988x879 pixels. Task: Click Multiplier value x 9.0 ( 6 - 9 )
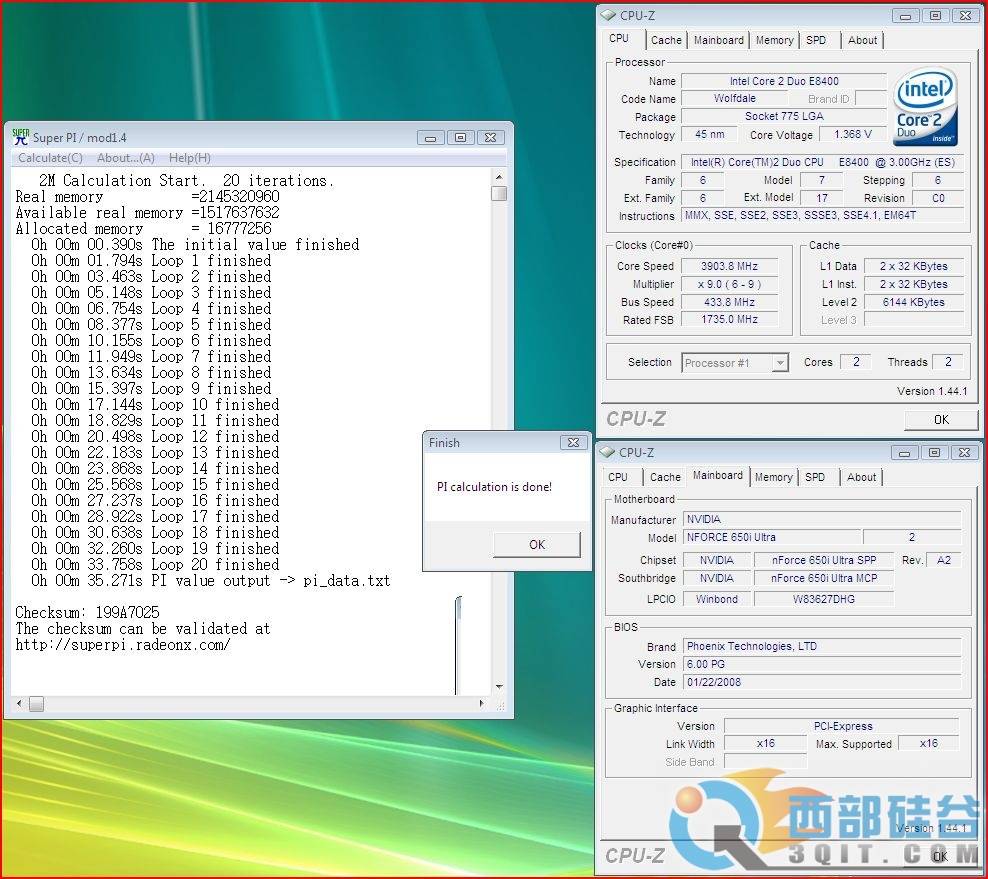(730, 284)
